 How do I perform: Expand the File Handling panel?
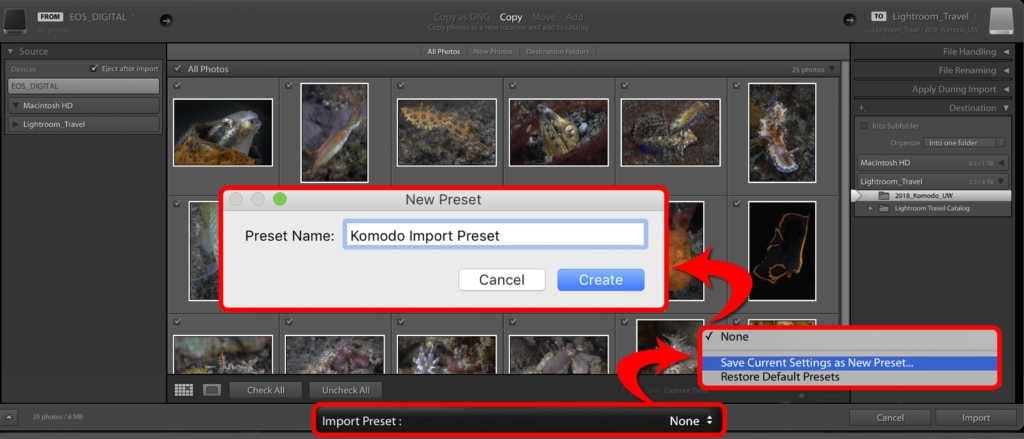[932, 52]
